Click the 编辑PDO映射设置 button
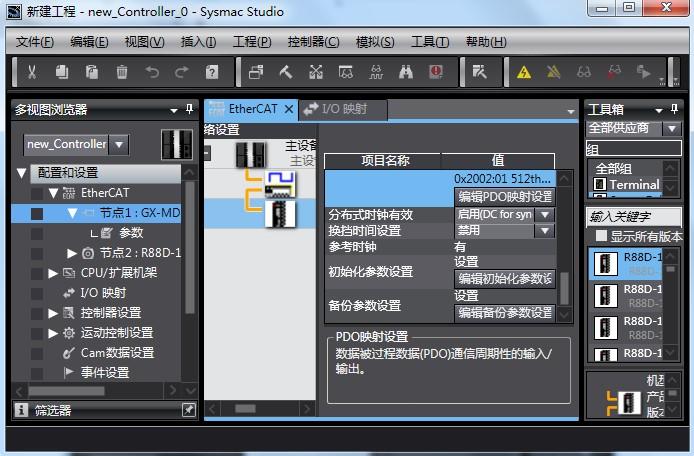This screenshot has width=694, height=456. pyautogui.click(x=505, y=196)
